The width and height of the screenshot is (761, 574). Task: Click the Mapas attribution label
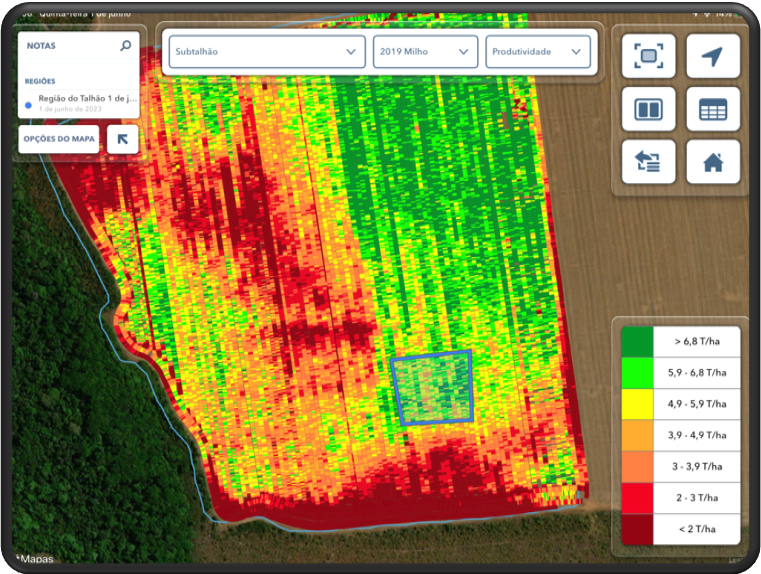click(36, 559)
